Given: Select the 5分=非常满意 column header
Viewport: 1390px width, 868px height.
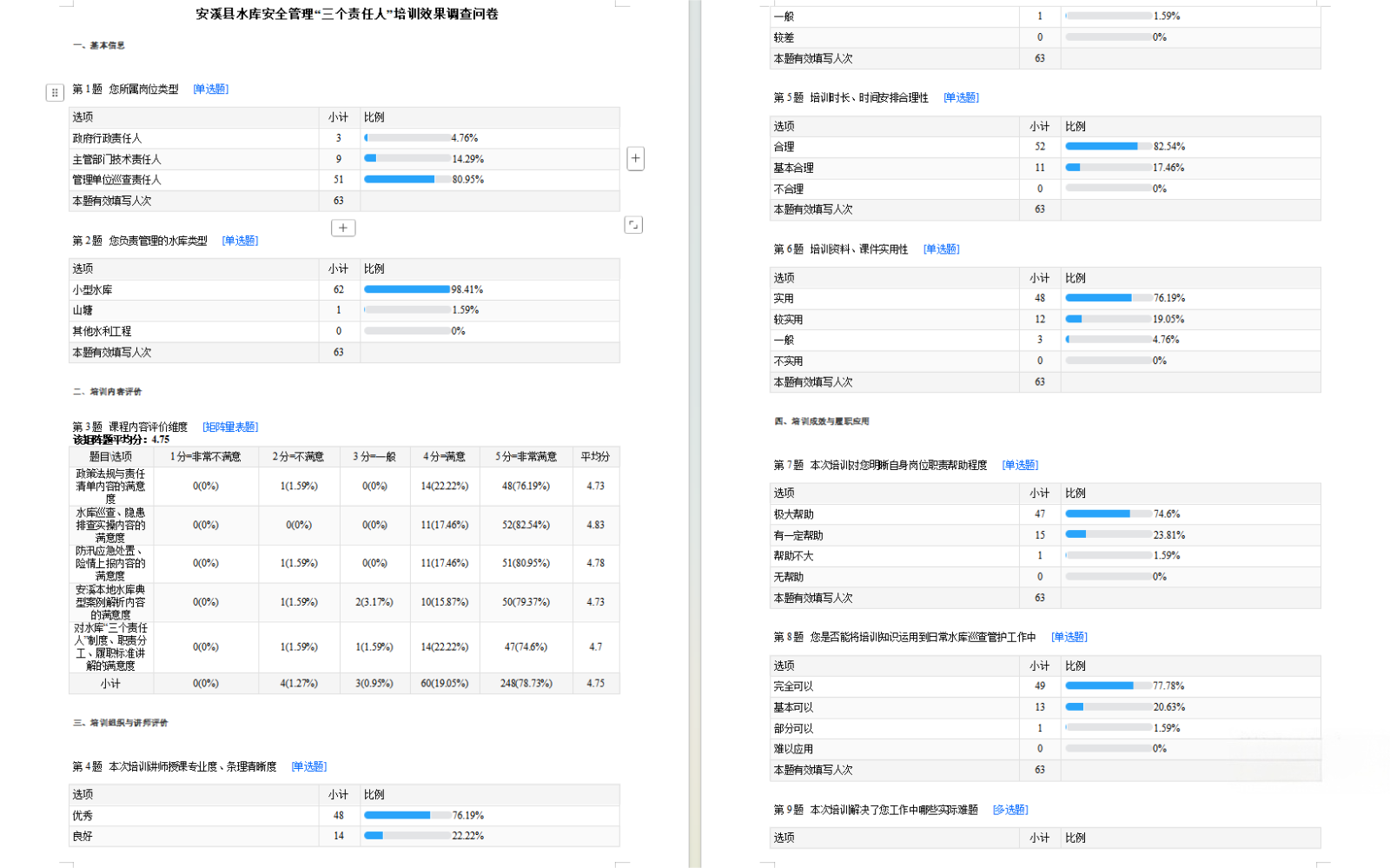Looking at the screenshot, I should pyautogui.click(x=526, y=457).
